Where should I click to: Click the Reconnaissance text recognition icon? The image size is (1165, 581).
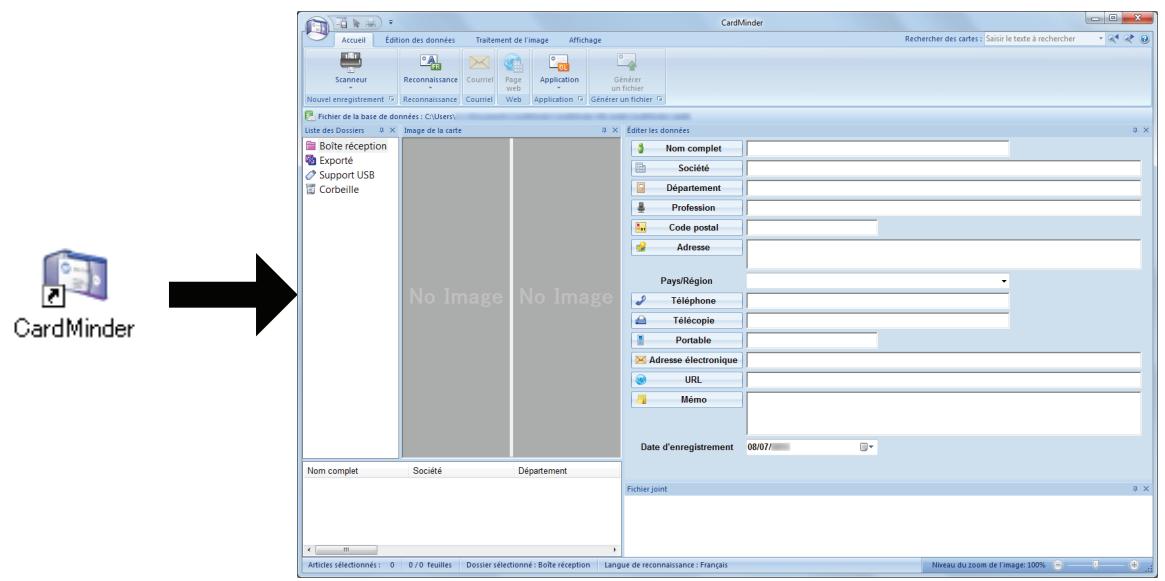[430, 62]
